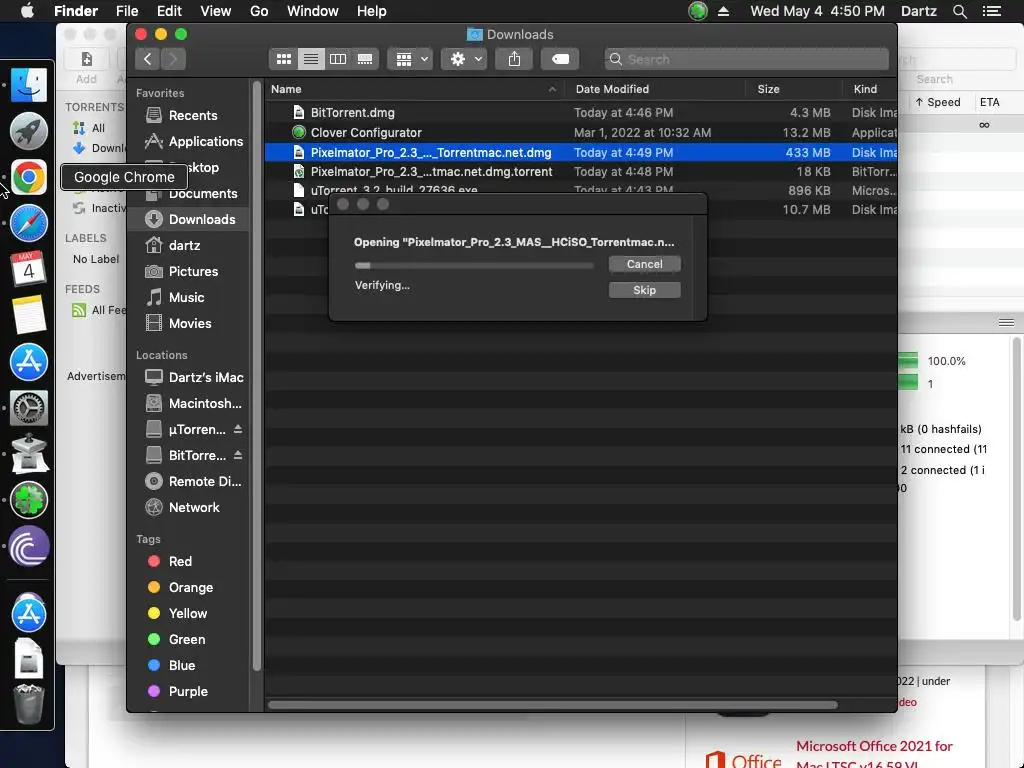Go back with the Finder back arrow
Viewport: 1024px width, 768px height.
click(148, 59)
